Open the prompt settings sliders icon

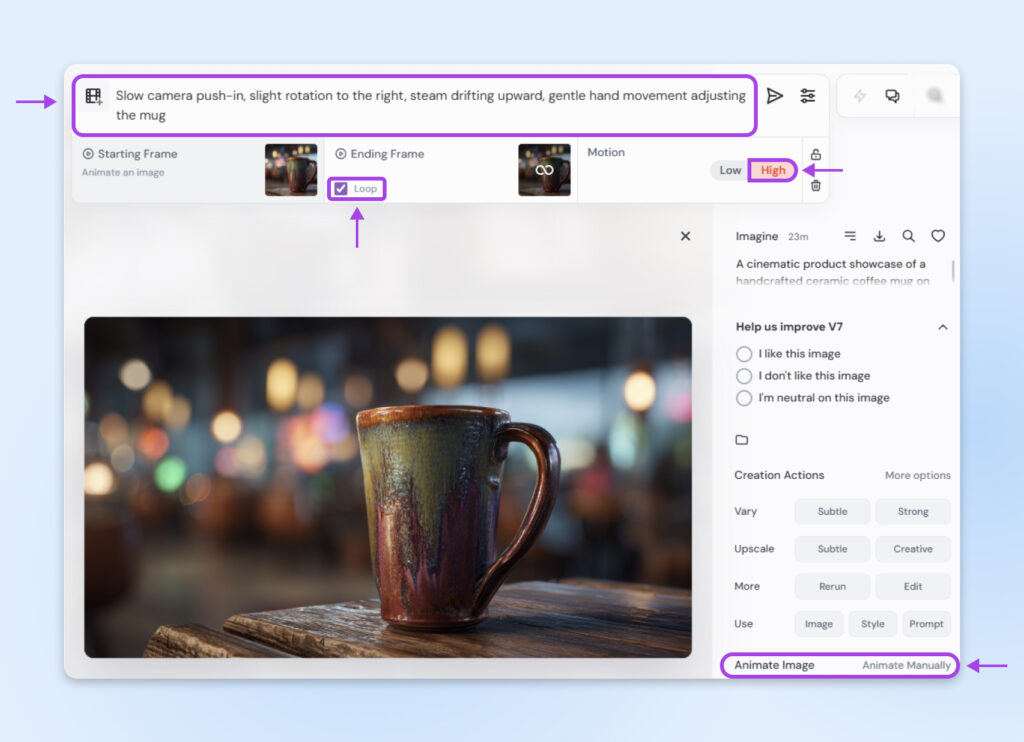tap(807, 96)
